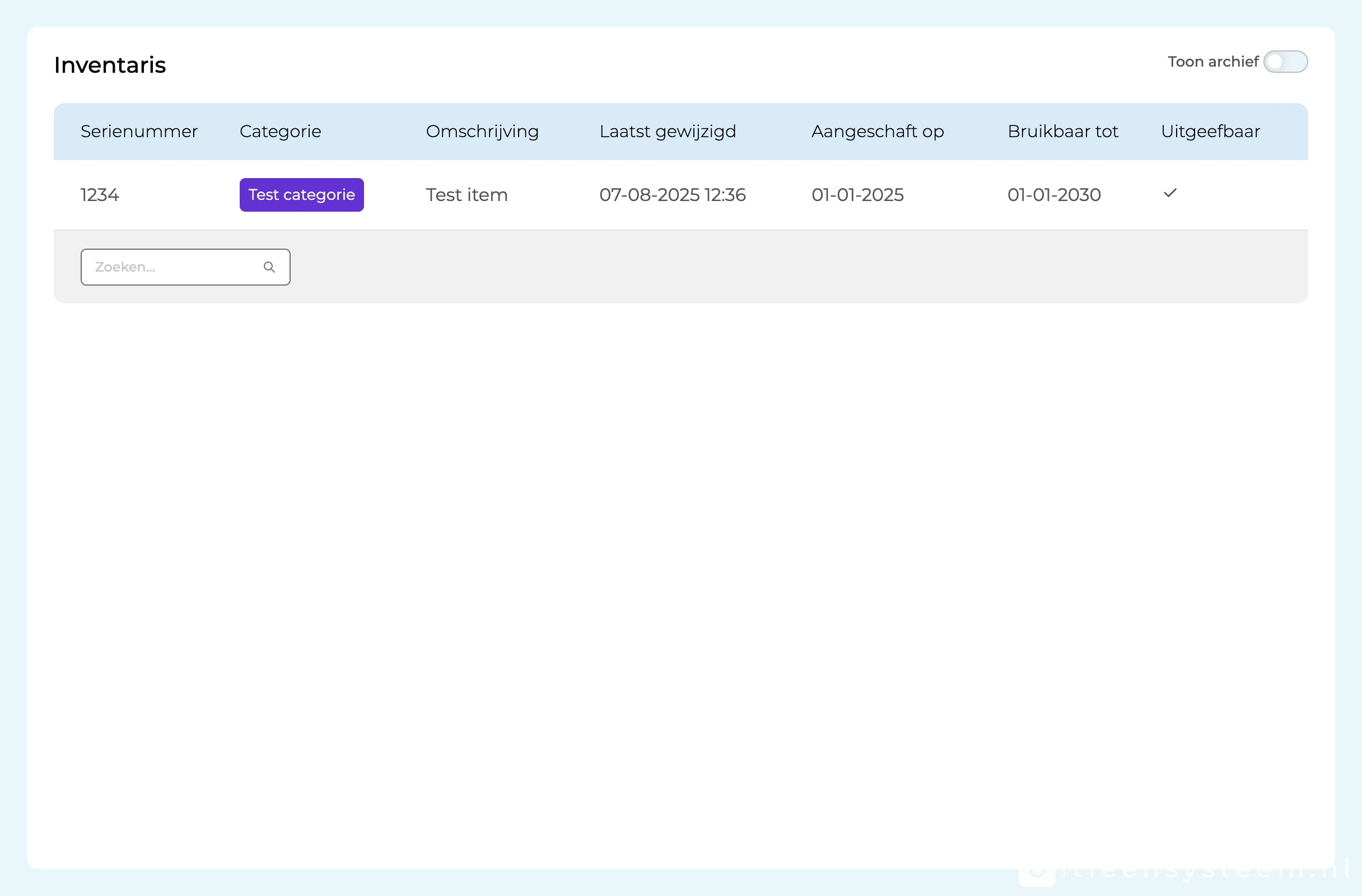Click the Test item description cell

(467, 195)
